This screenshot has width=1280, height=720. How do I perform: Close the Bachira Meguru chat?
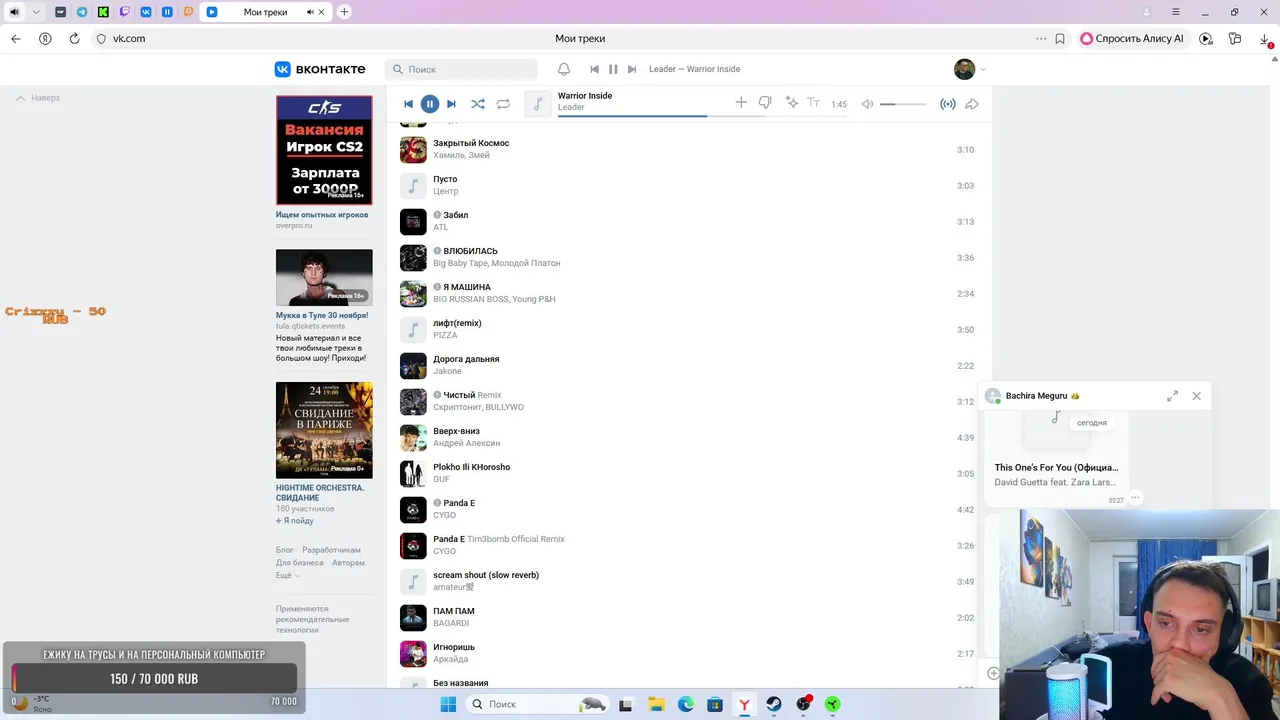click(1196, 396)
